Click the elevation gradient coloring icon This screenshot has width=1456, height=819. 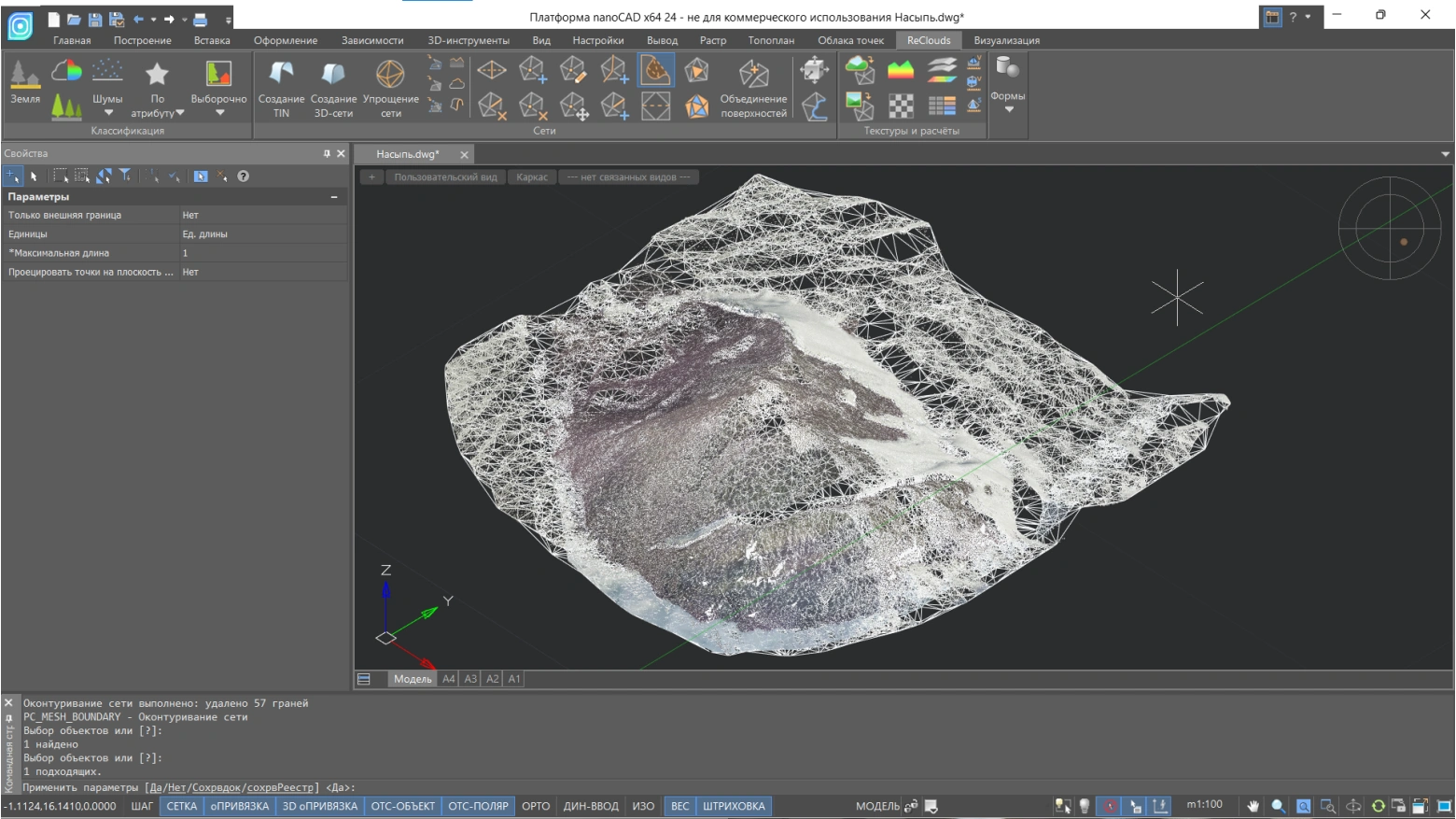tap(901, 70)
